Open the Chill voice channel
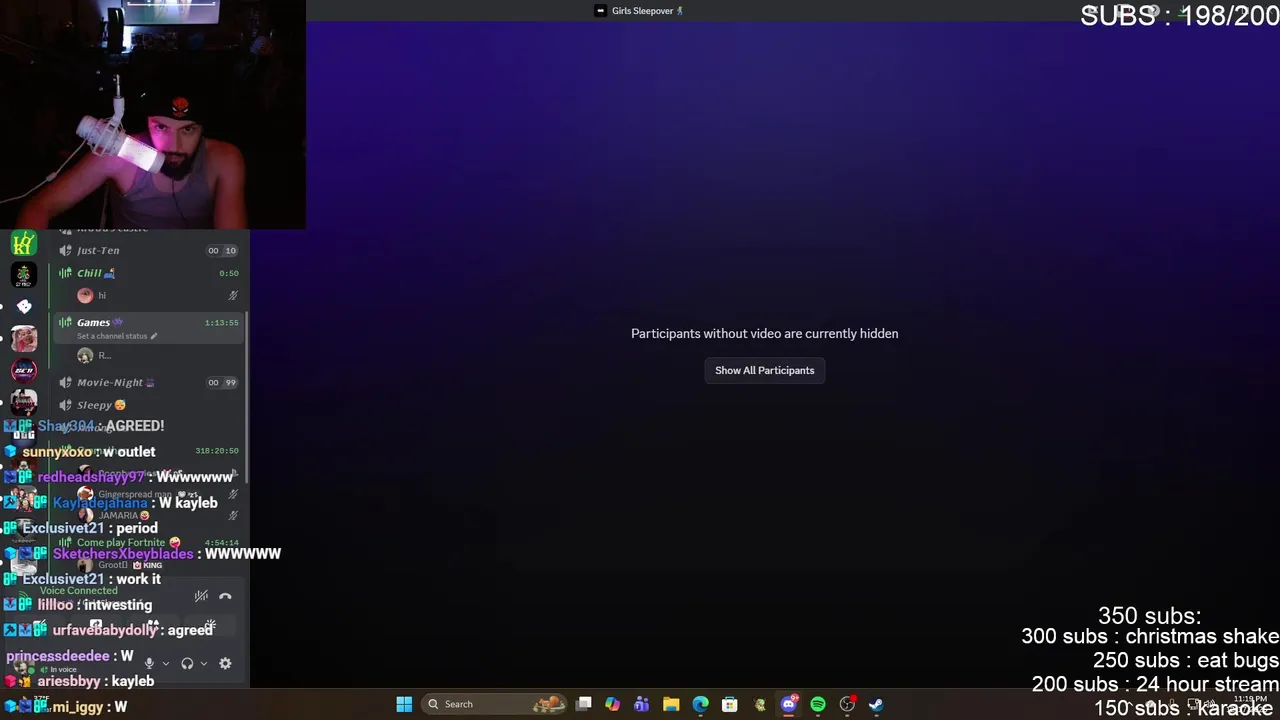The image size is (1280, 720). click(x=150, y=273)
